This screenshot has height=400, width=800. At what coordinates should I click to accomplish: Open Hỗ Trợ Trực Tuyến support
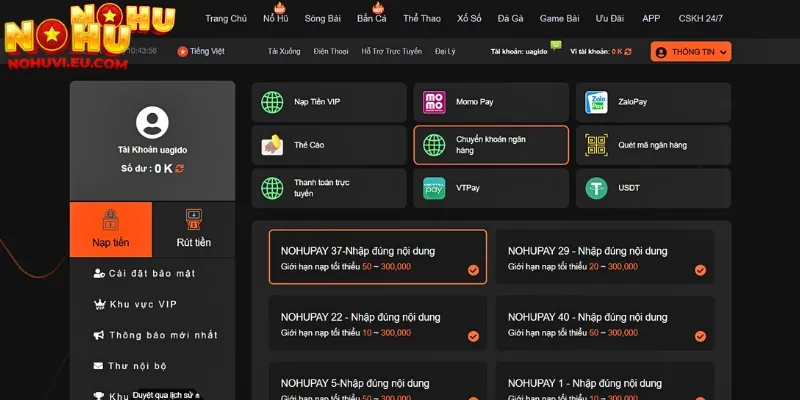(391, 52)
